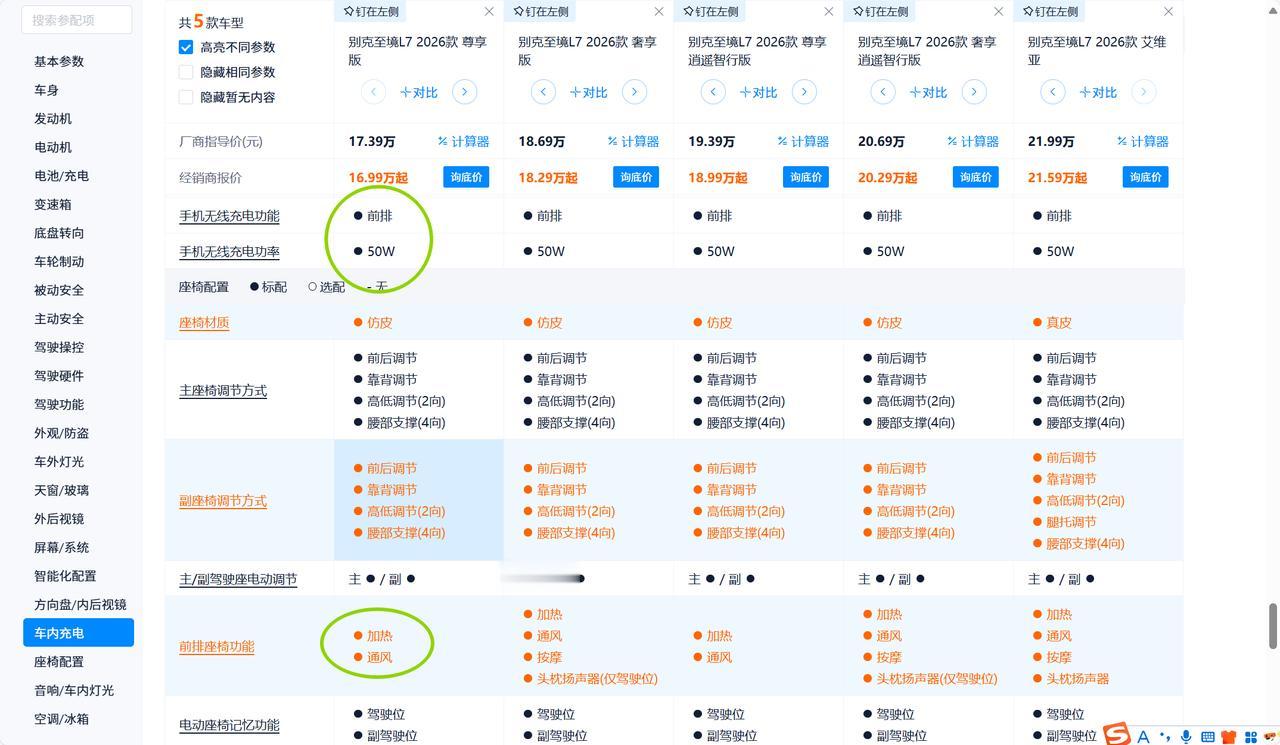Remove the 20.69万 奢享逍遥智行版 column with its X
The height and width of the screenshot is (745, 1280).
[x=999, y=11]
